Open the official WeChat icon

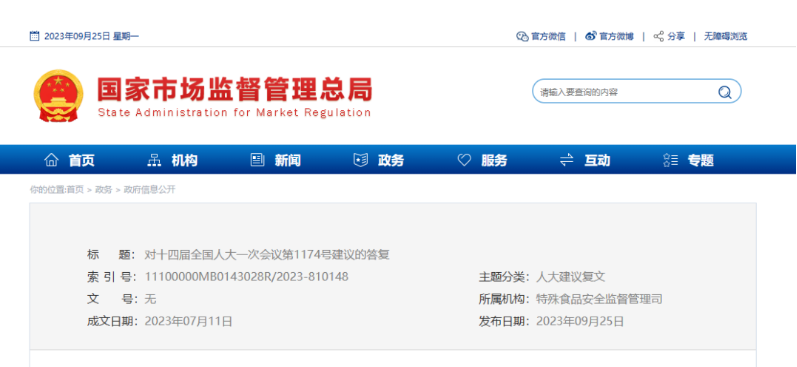click(x=522, y=36)
